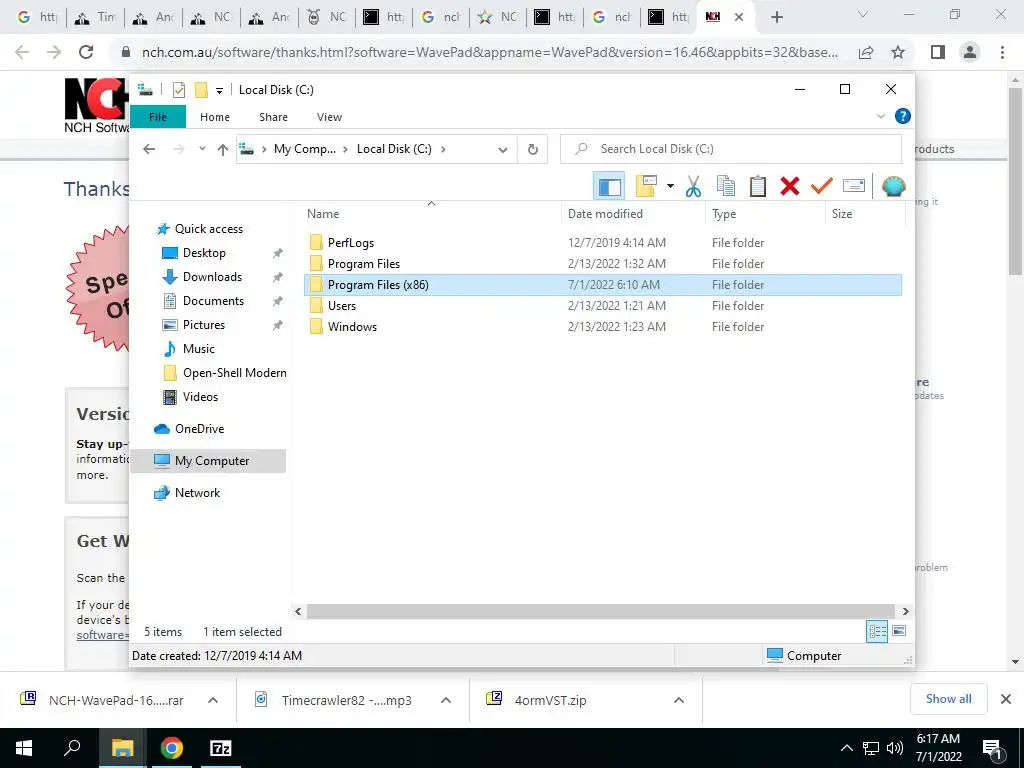Viewport: 1024px width, 768px height.
Task: Sort by the Type column header
Action: [765, 214]
